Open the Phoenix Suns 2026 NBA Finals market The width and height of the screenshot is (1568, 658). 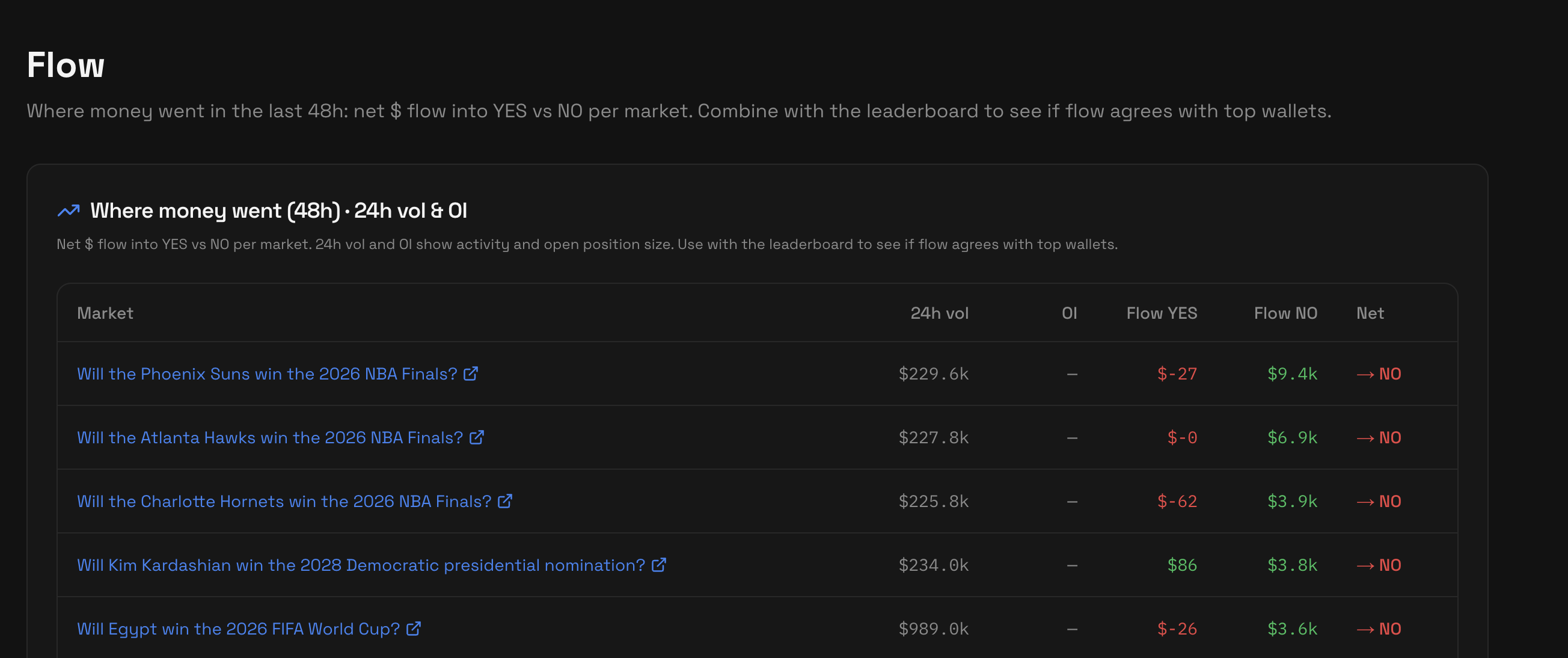click(266, 374)
